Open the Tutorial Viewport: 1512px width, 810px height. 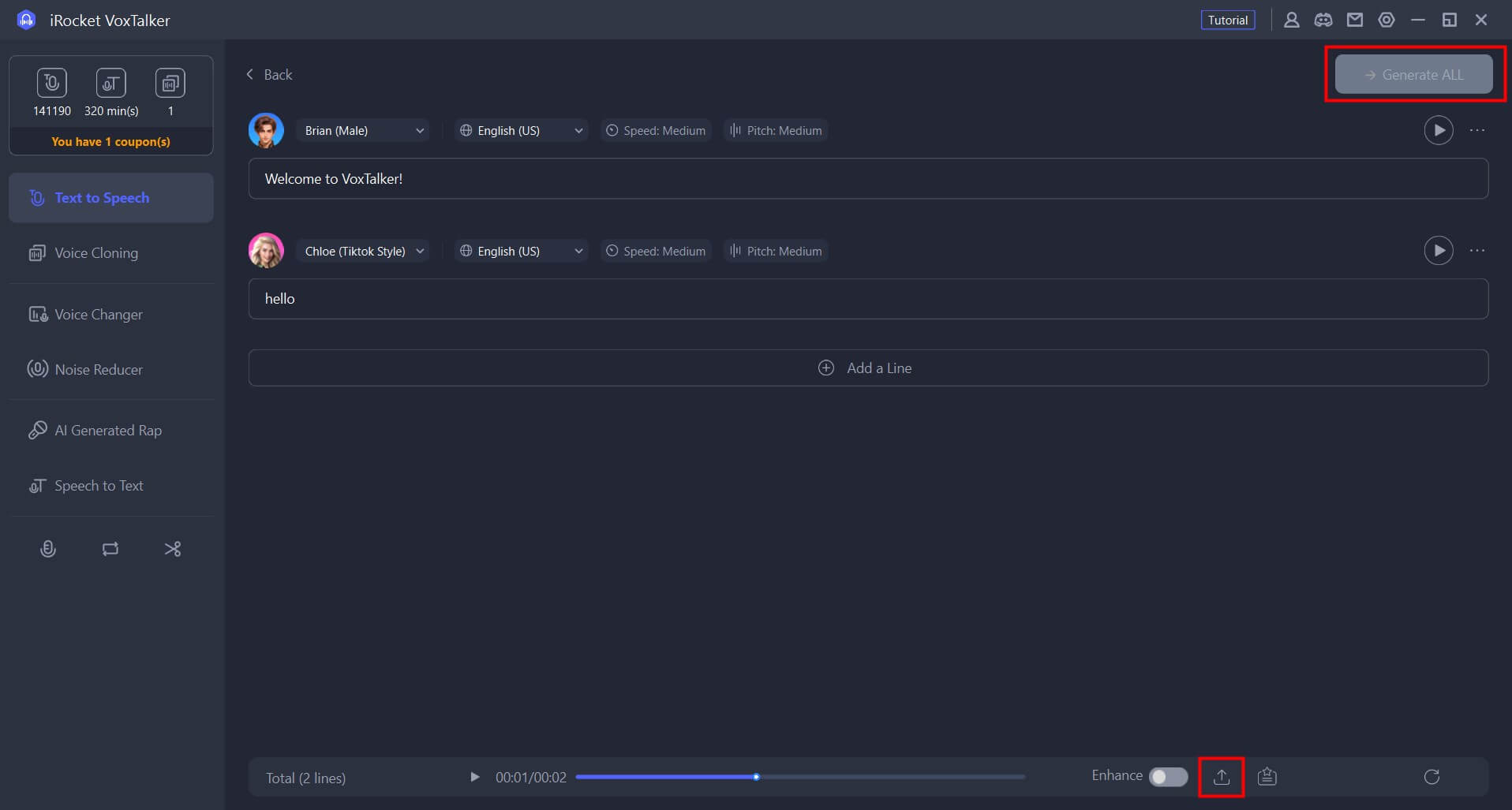click(1228, 21)
